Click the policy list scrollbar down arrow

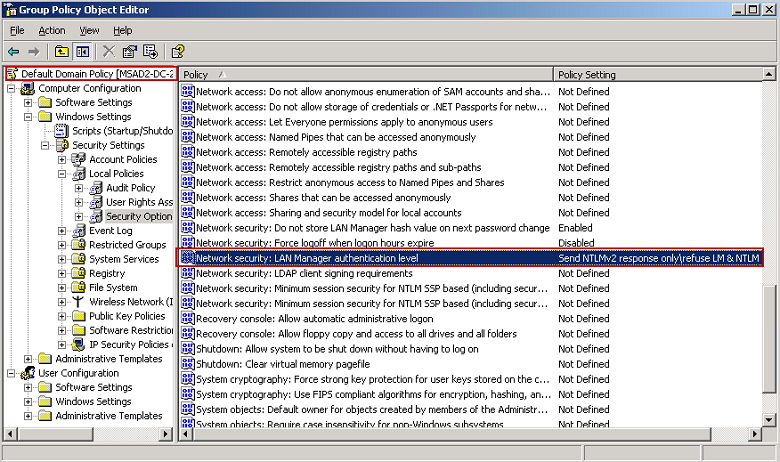point(771,422)
